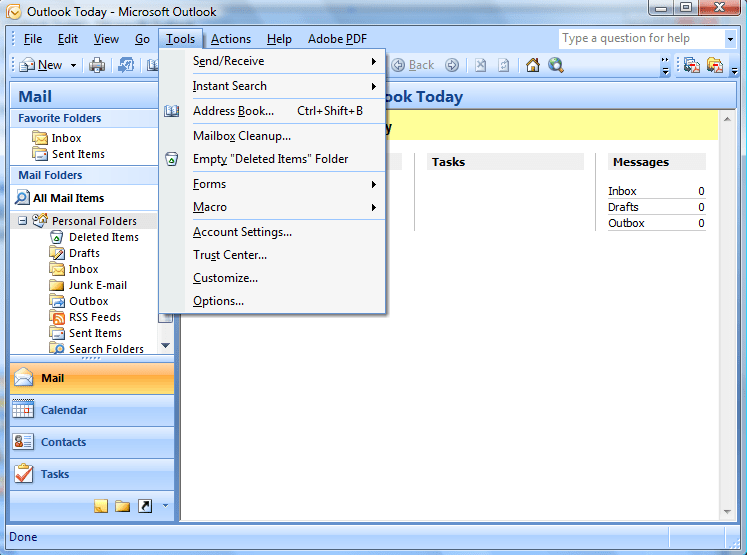747x555 pixels.
Task: Click the Drafts link under Messages
Action: click(x=623, y=207)
